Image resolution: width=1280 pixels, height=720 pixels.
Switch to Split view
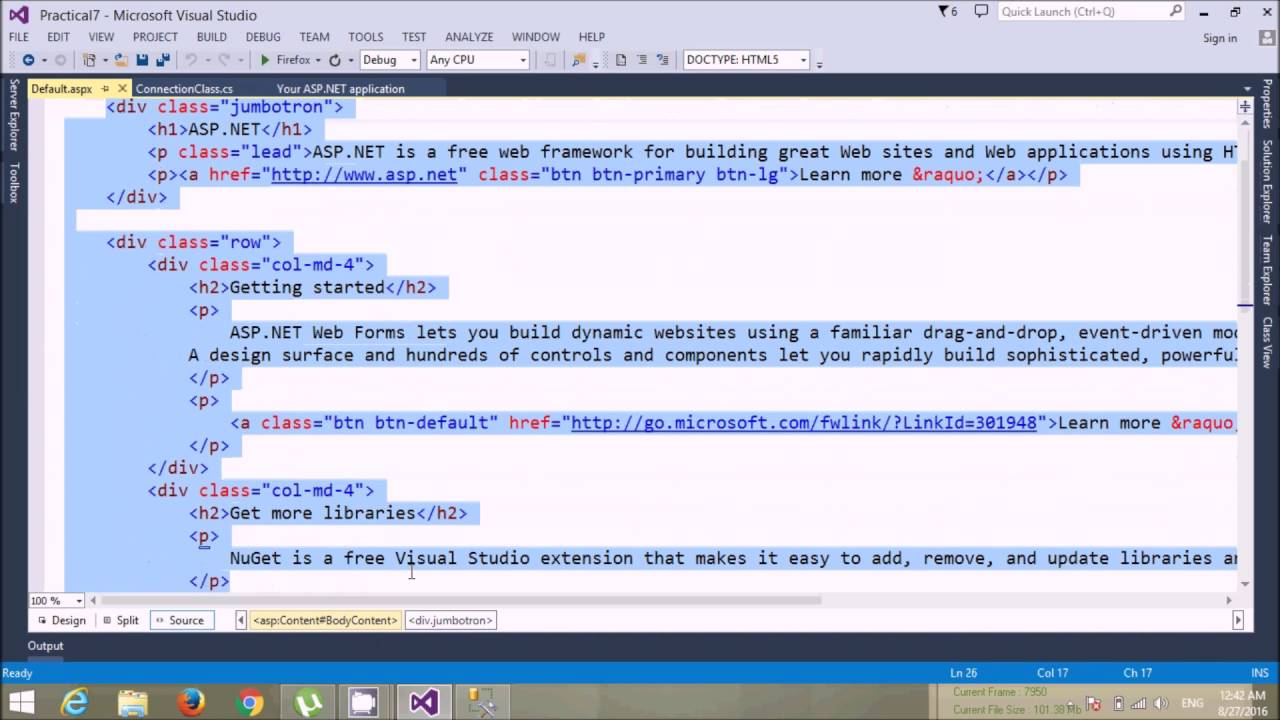point(120,620)
